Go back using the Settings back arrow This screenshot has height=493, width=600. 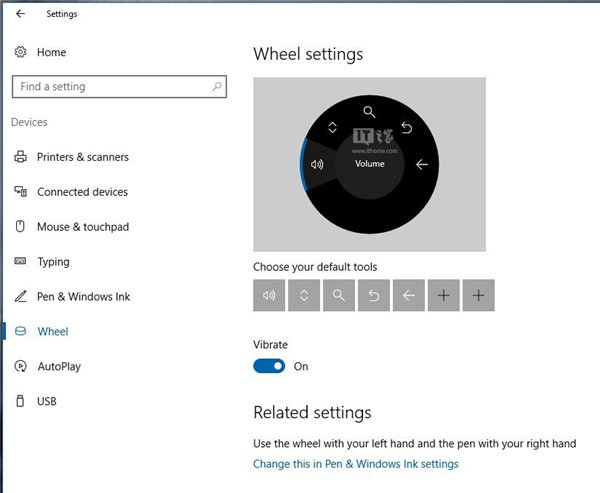point(20,14)
